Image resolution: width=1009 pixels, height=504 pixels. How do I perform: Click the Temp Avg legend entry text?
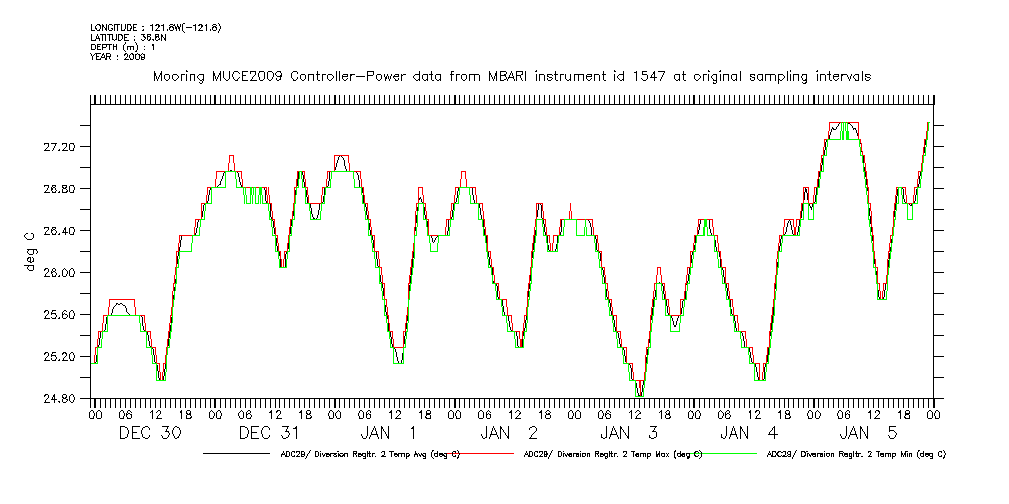point(369,454)
